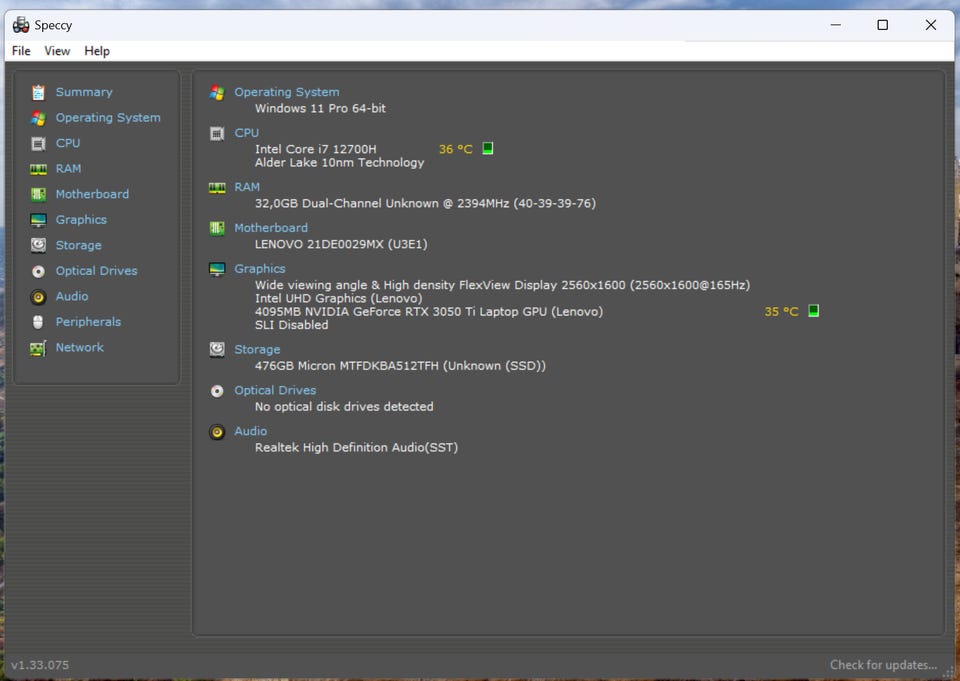Image resolution: width=960 pixels, height=681 pixels.
Task: Click the RAM stick icon in sidebar
Action: tap(38, 169)
